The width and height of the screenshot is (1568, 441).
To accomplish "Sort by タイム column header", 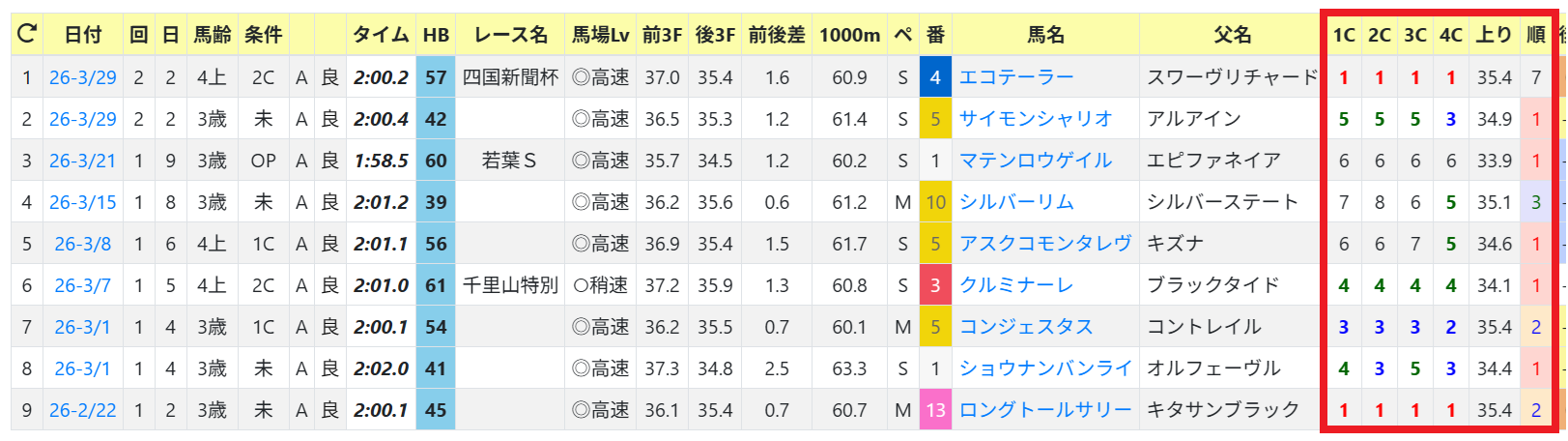I will (x=381, y=35).
